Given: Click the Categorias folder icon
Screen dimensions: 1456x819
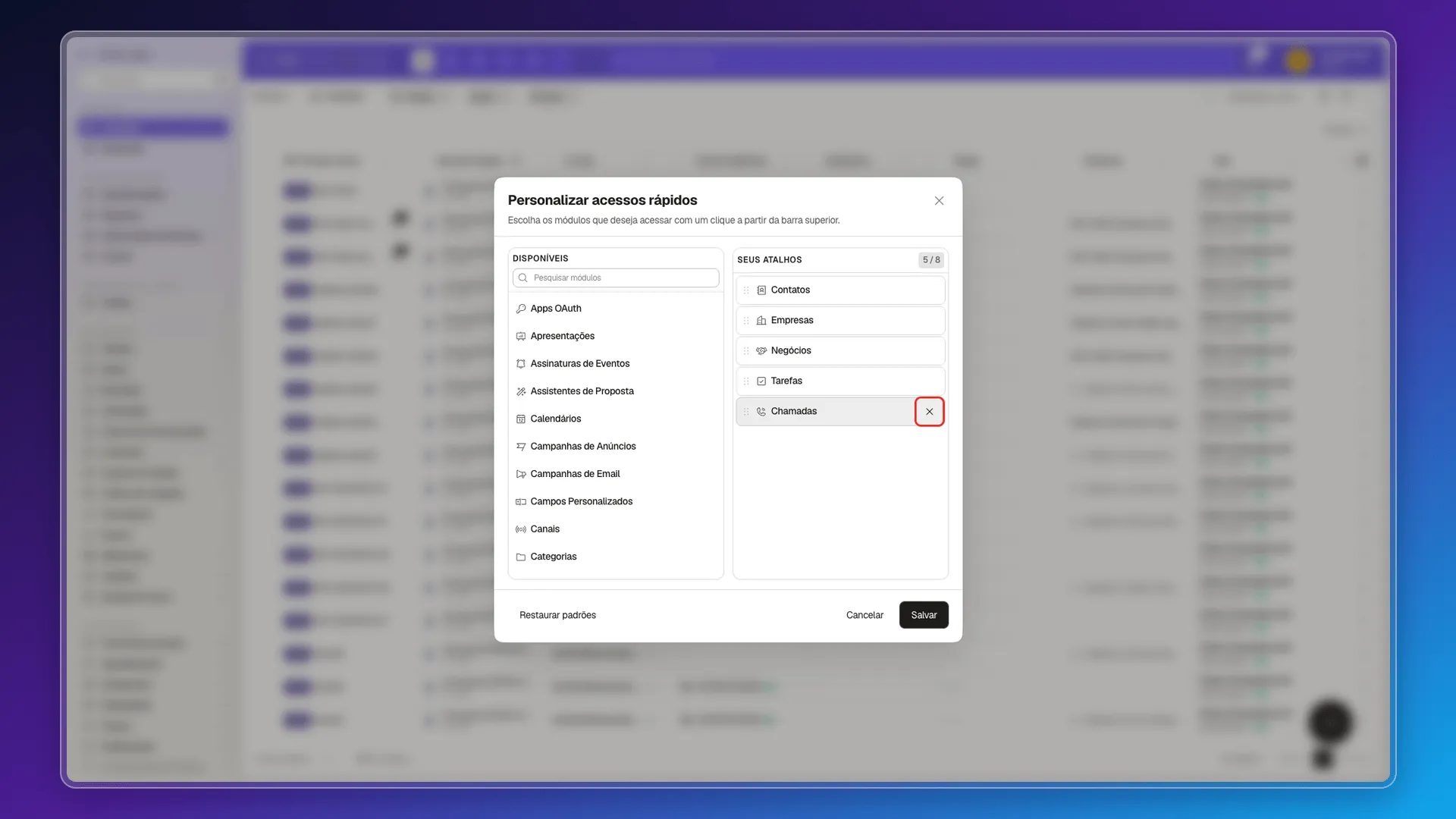Looking at the screenshot, I should point(521,557).
